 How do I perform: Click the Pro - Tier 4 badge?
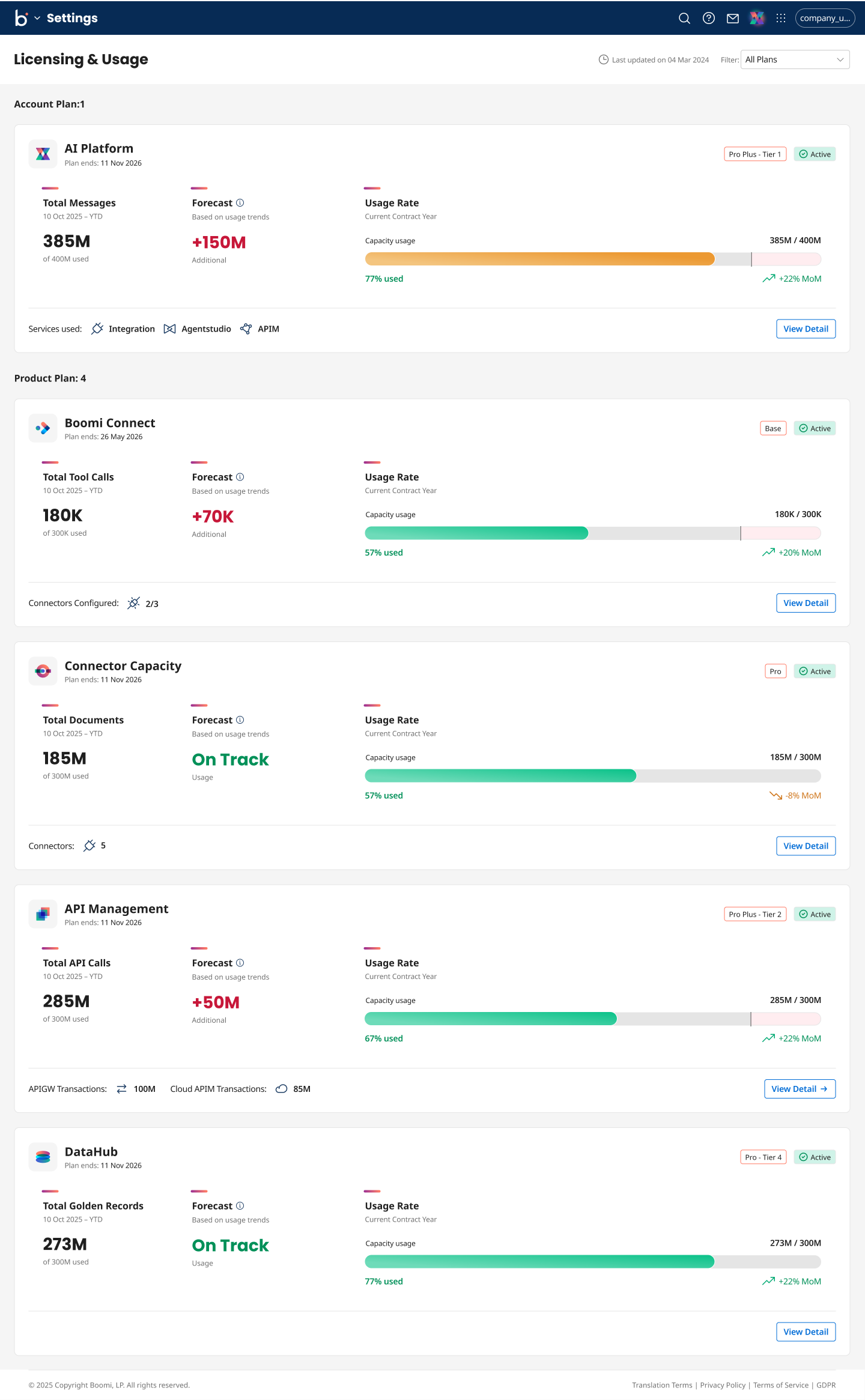coord(763,1157)
